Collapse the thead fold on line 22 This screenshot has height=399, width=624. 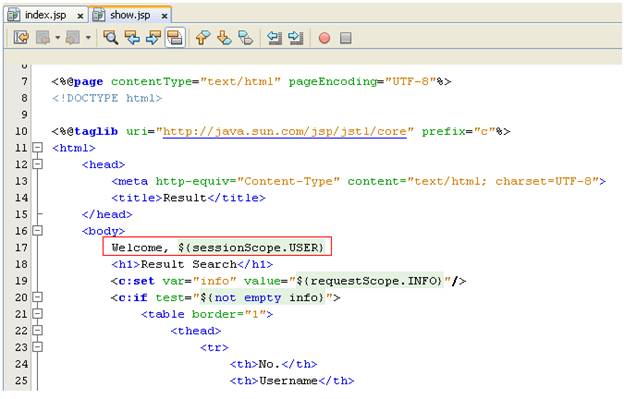click(37, 330)
